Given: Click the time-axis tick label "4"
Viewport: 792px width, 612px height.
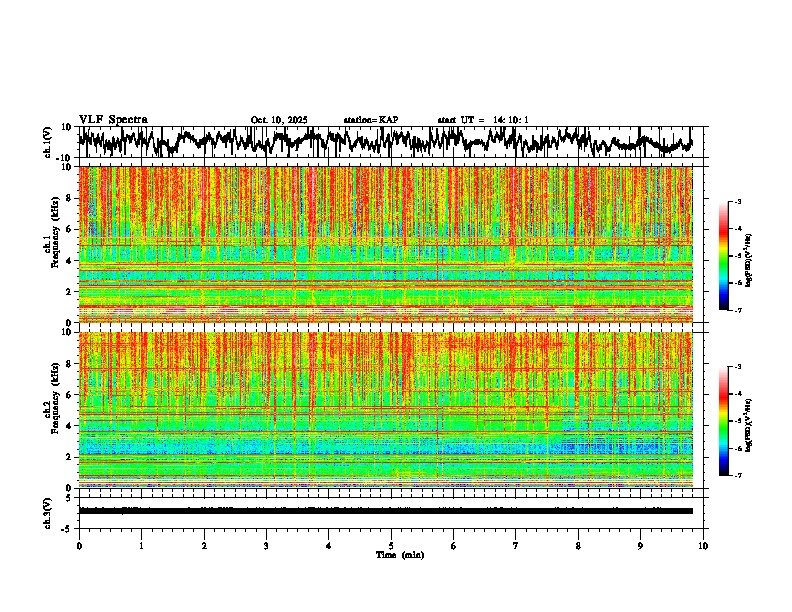Looking at the screenshot, I should pyautogui.click(x=328, y=546).
